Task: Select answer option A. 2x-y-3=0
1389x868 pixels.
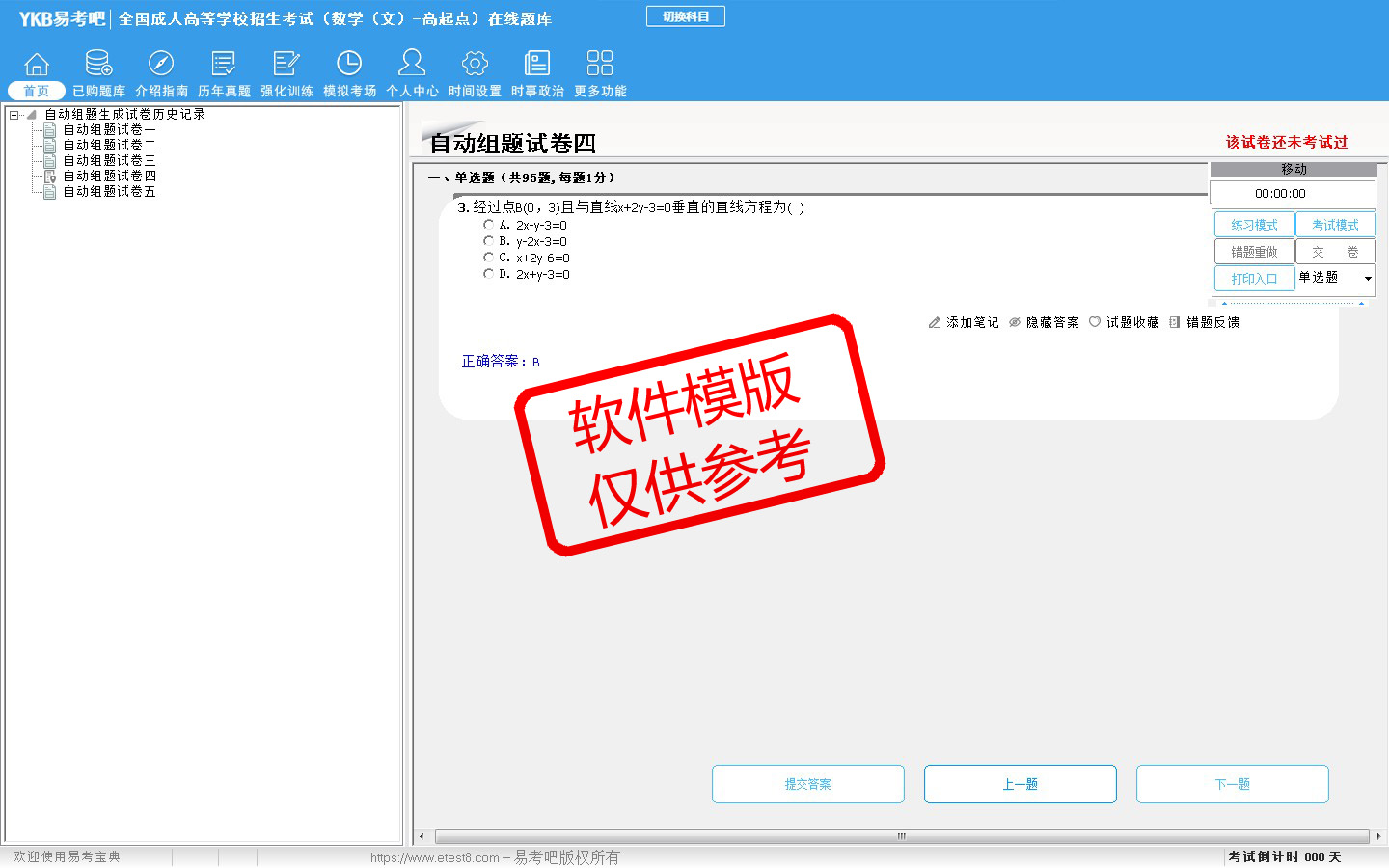Action: [x=488, y=225]
